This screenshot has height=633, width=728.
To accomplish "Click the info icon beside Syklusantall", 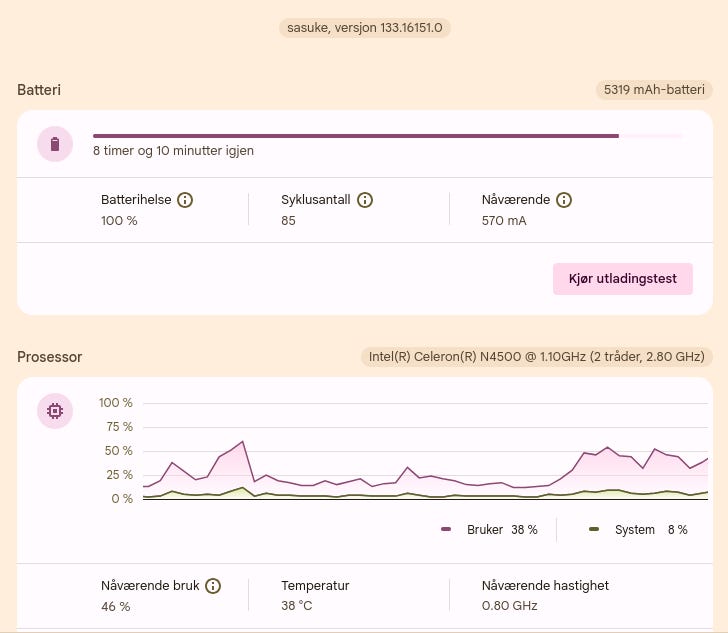I will click(365, 200).
